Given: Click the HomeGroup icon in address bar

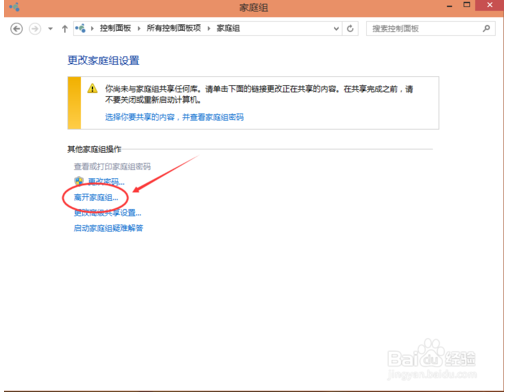Looking at the screenshot, I should (80, 28).
